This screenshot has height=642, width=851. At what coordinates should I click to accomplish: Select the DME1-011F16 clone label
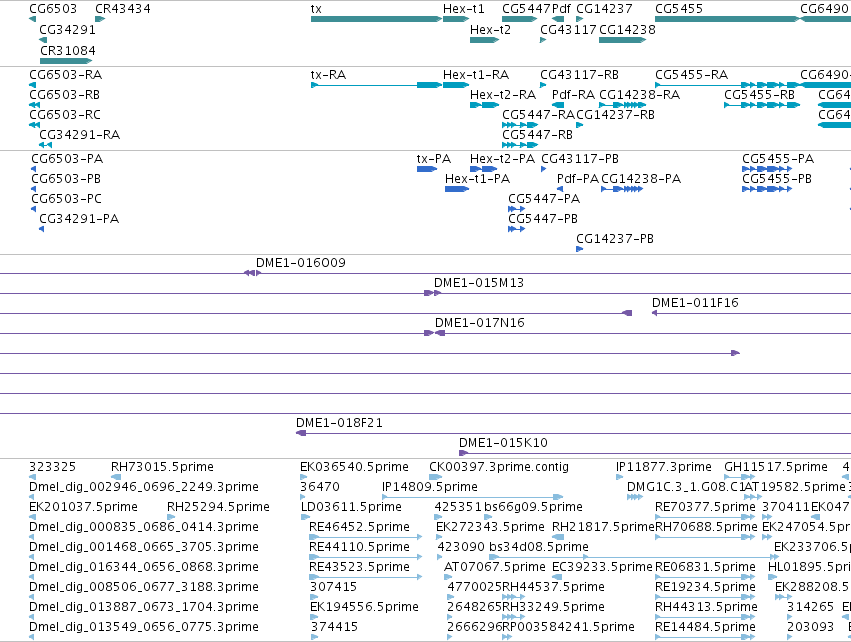pos(695,303)
